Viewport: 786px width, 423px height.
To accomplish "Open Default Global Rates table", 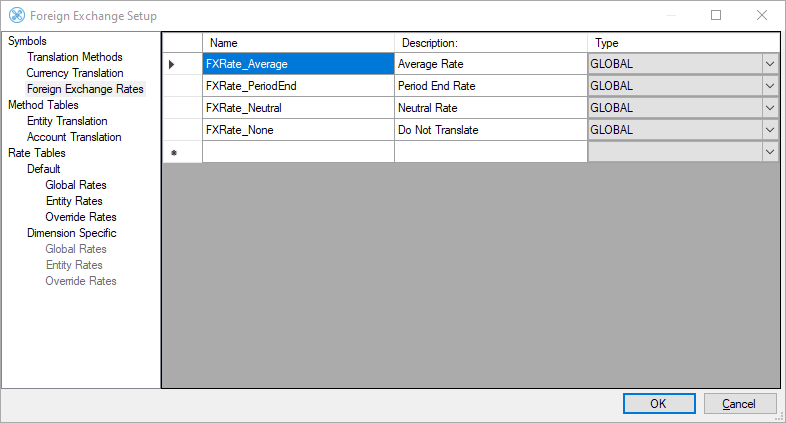I will point(76,185).
